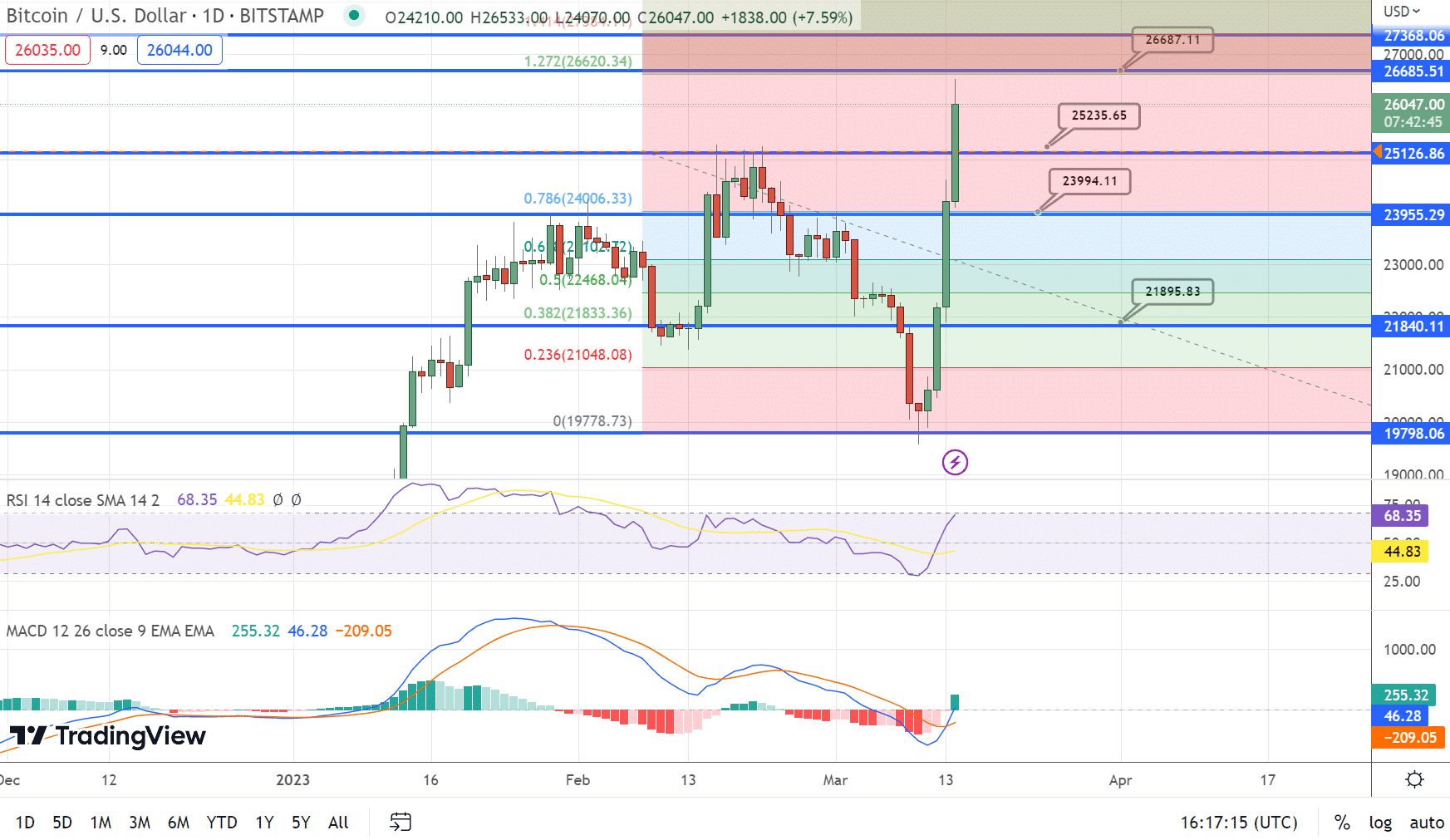Select the 5Y time range
Screen dimensions: 1450x840
[x=301, y=822]
